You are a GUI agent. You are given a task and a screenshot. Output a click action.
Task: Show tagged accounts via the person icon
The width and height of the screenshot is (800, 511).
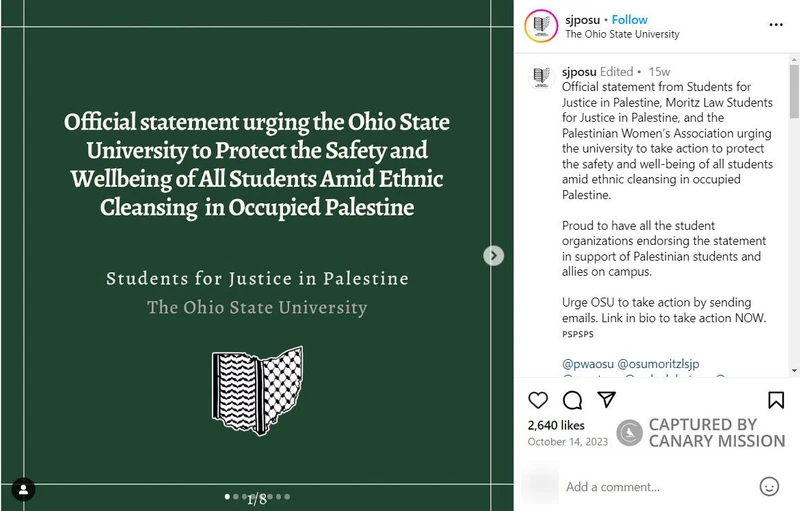tap(23, 489)
